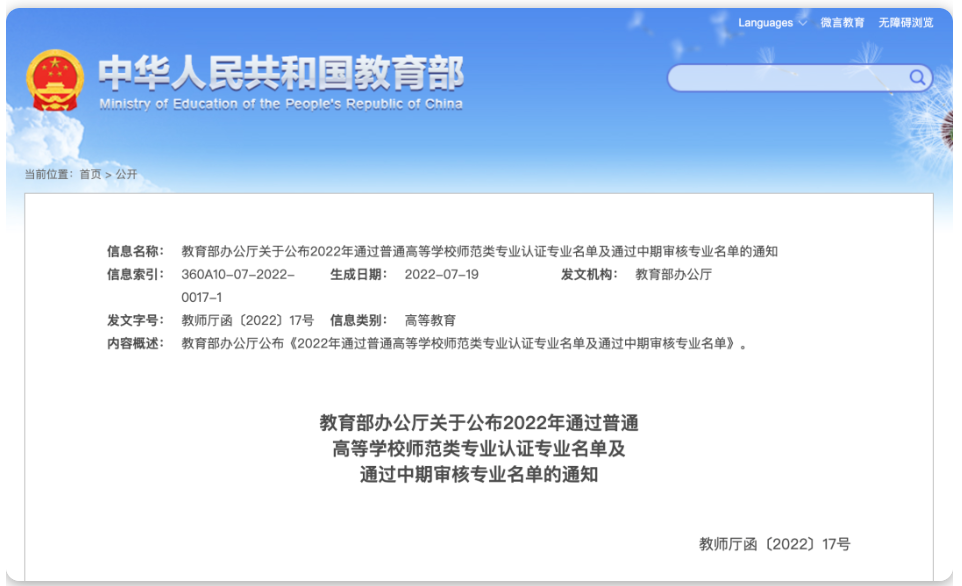Click the 生成日期 label

tap(358, 274)
